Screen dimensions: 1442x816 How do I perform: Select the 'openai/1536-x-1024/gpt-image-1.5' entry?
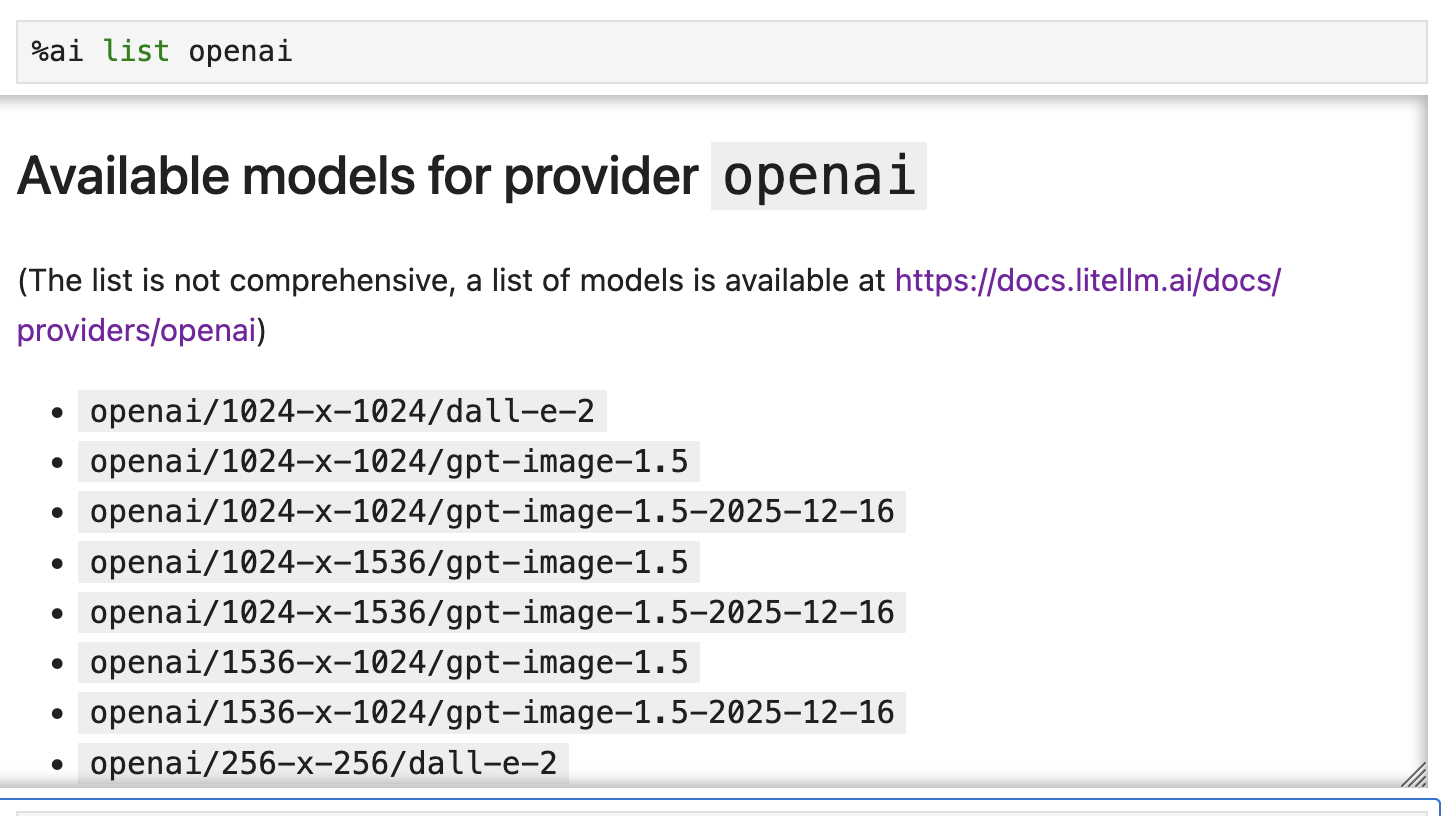(x=389, y=662)
